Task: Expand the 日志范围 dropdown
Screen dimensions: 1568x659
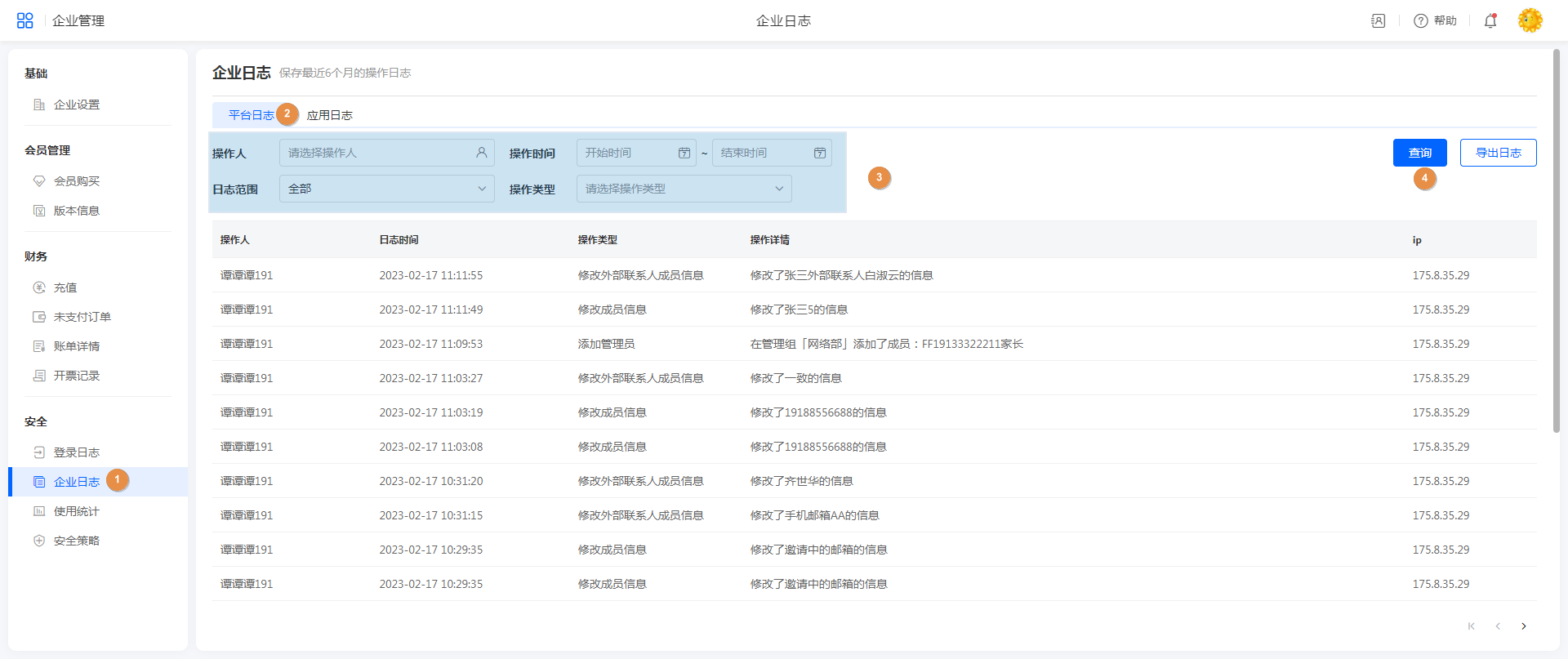Action: click(386, 189)
